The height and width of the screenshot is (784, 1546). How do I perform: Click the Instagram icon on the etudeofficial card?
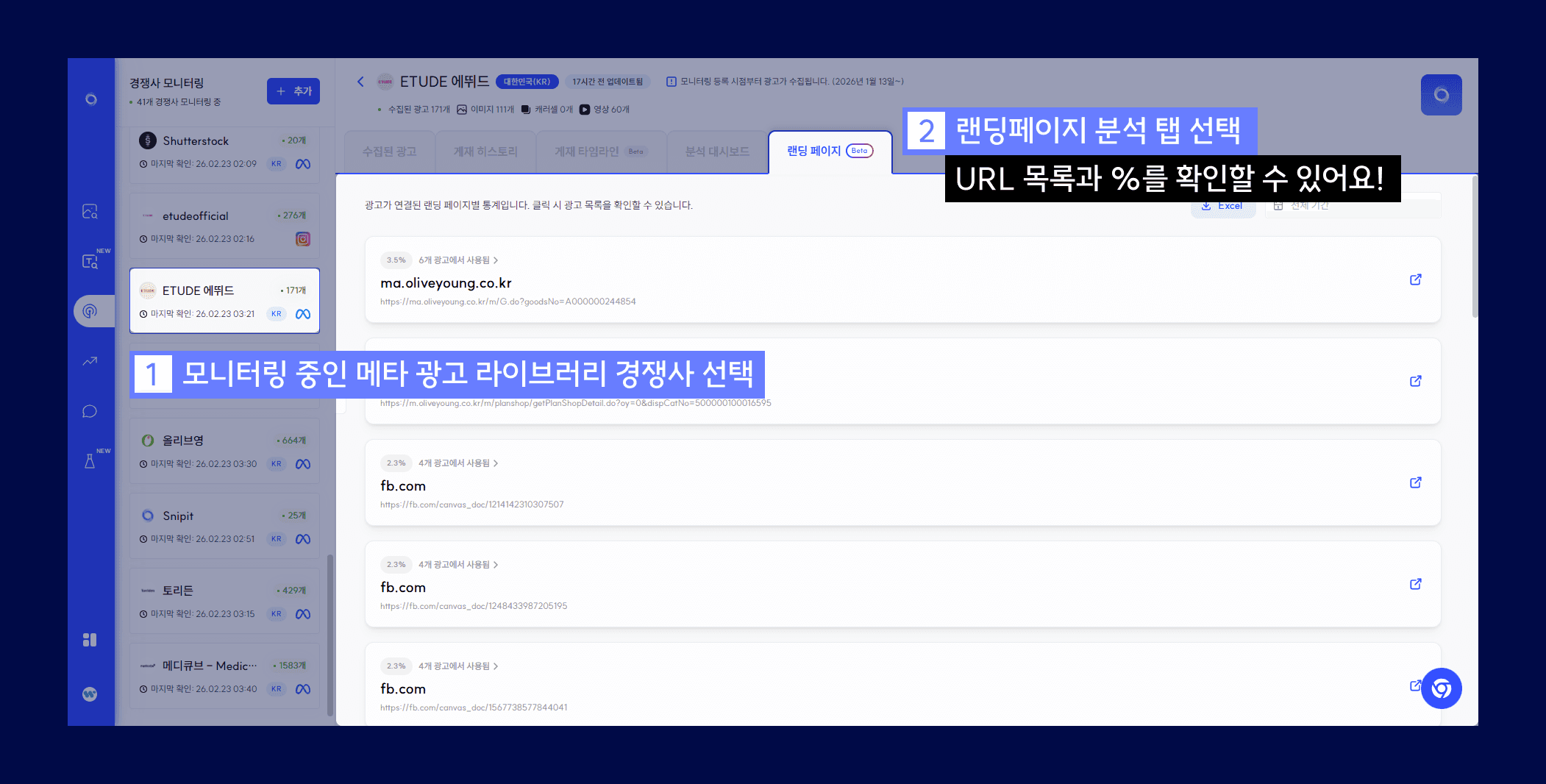pyautogui.click(x=303, y=239)
